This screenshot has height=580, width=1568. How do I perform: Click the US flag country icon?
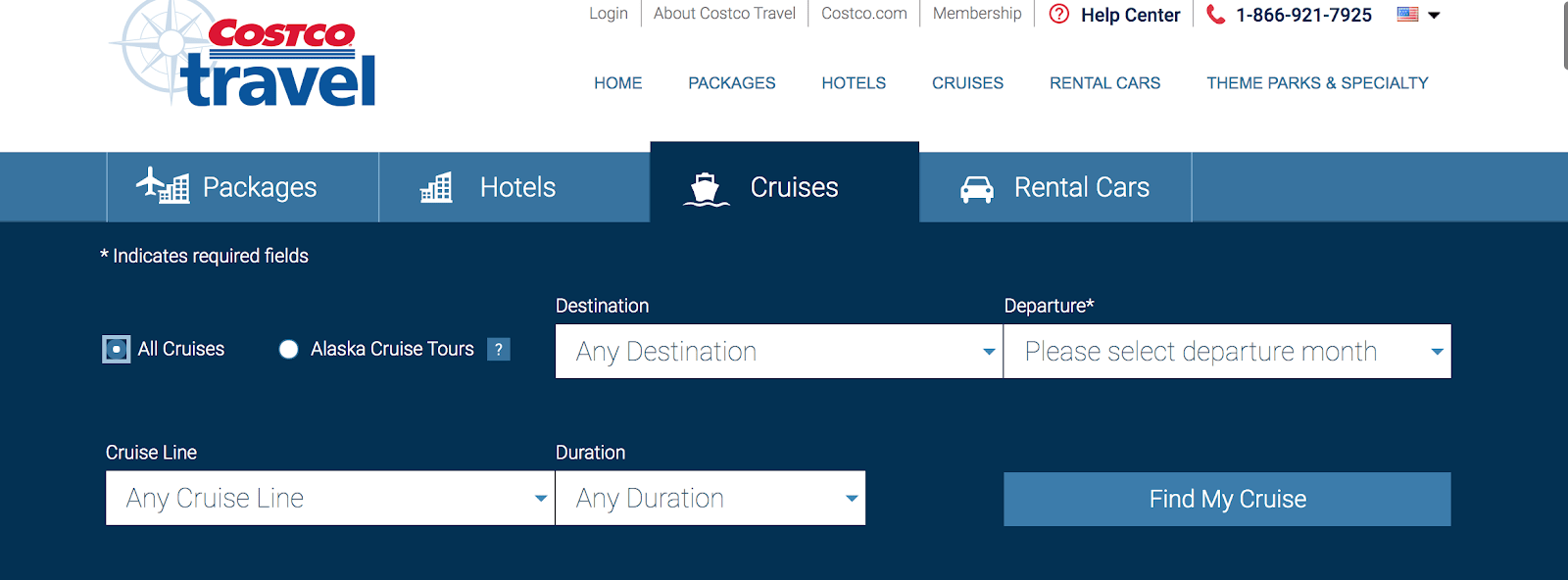tap(1407, 15)
